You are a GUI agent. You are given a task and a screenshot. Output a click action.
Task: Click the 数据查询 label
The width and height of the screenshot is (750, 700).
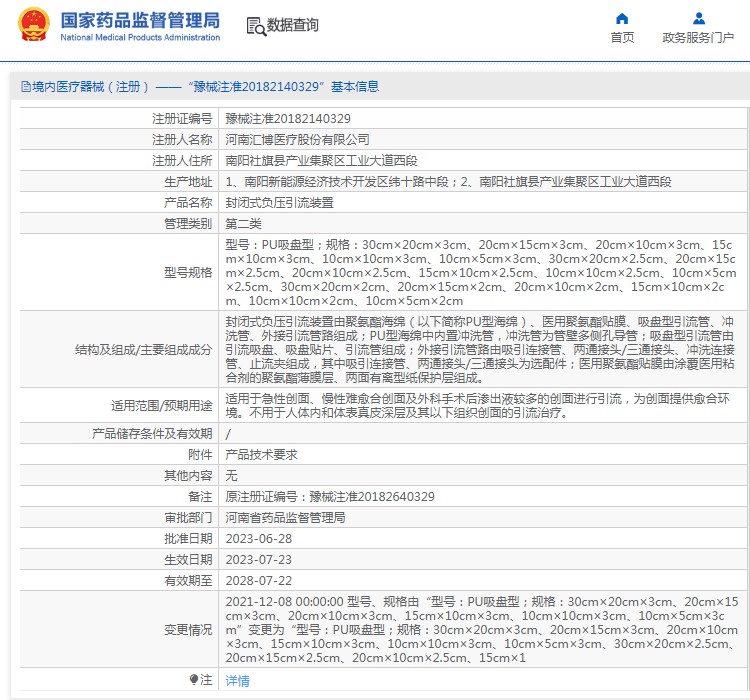[x=292, y=25]
